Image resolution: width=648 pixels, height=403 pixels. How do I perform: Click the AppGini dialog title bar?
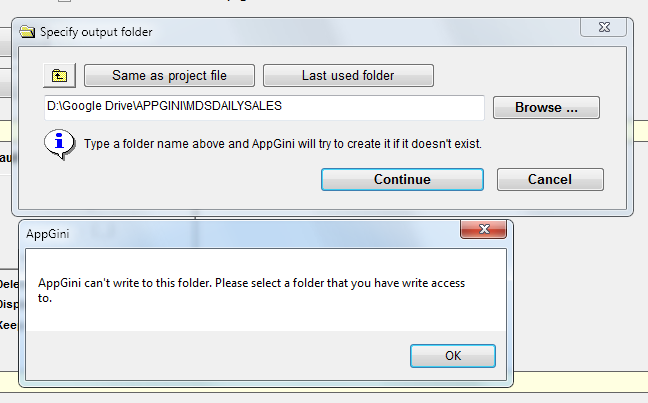point(240,234)
